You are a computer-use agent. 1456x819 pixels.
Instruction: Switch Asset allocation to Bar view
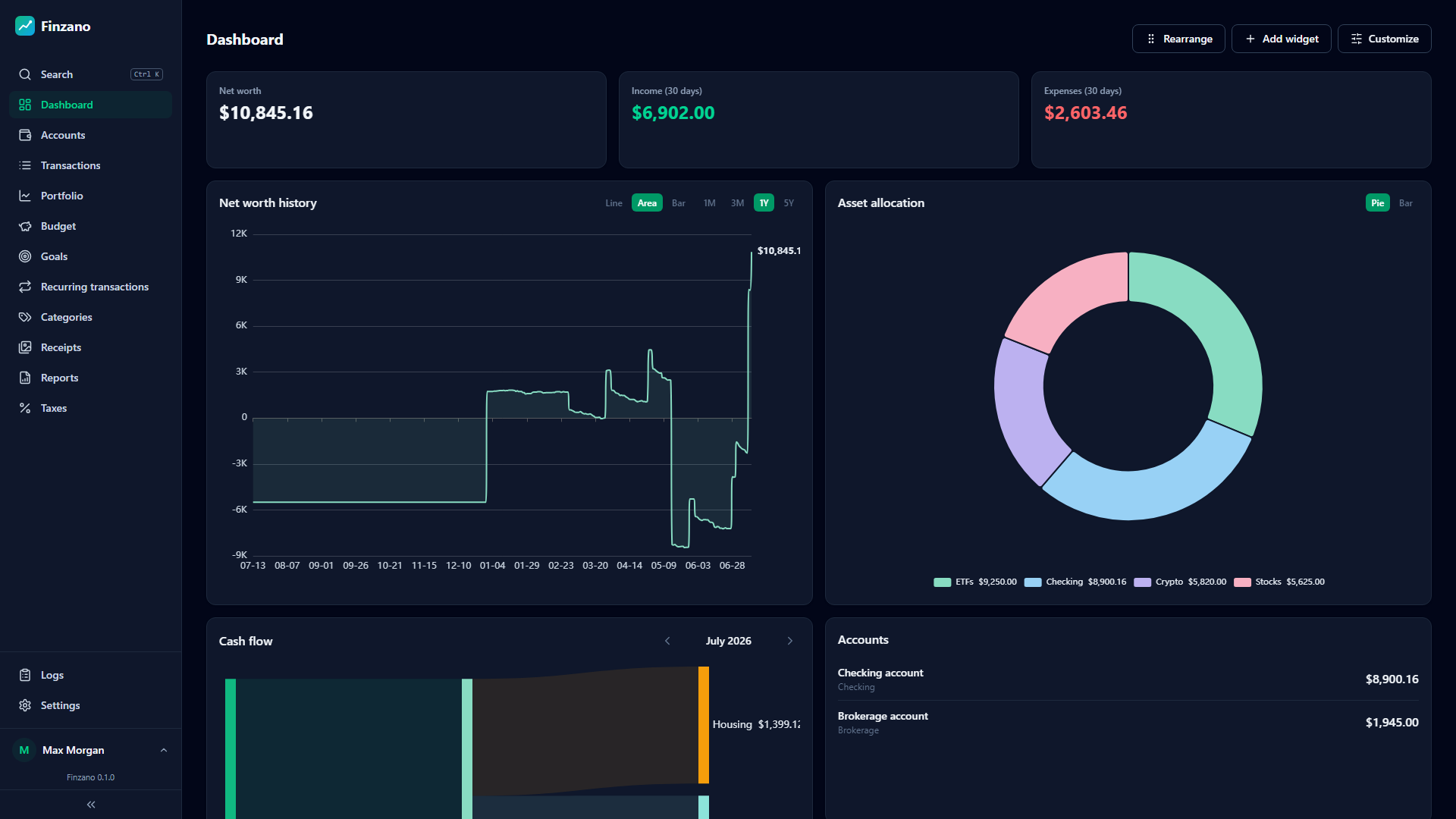(1406, 203)
